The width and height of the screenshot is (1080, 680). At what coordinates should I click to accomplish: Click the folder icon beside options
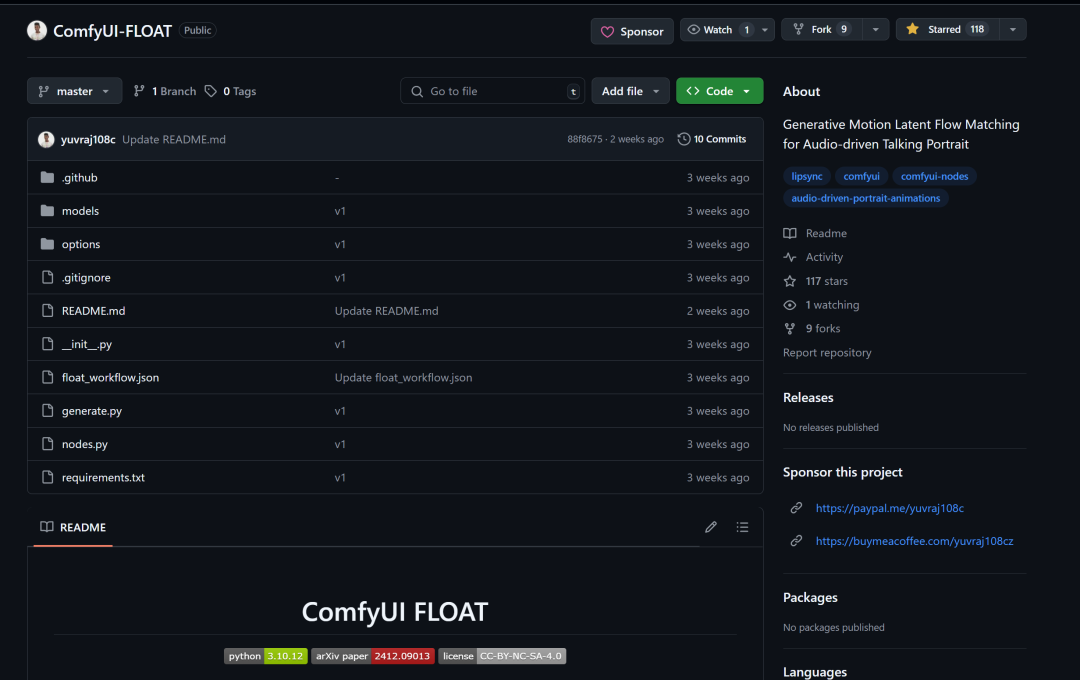click(x=47, y=244)
